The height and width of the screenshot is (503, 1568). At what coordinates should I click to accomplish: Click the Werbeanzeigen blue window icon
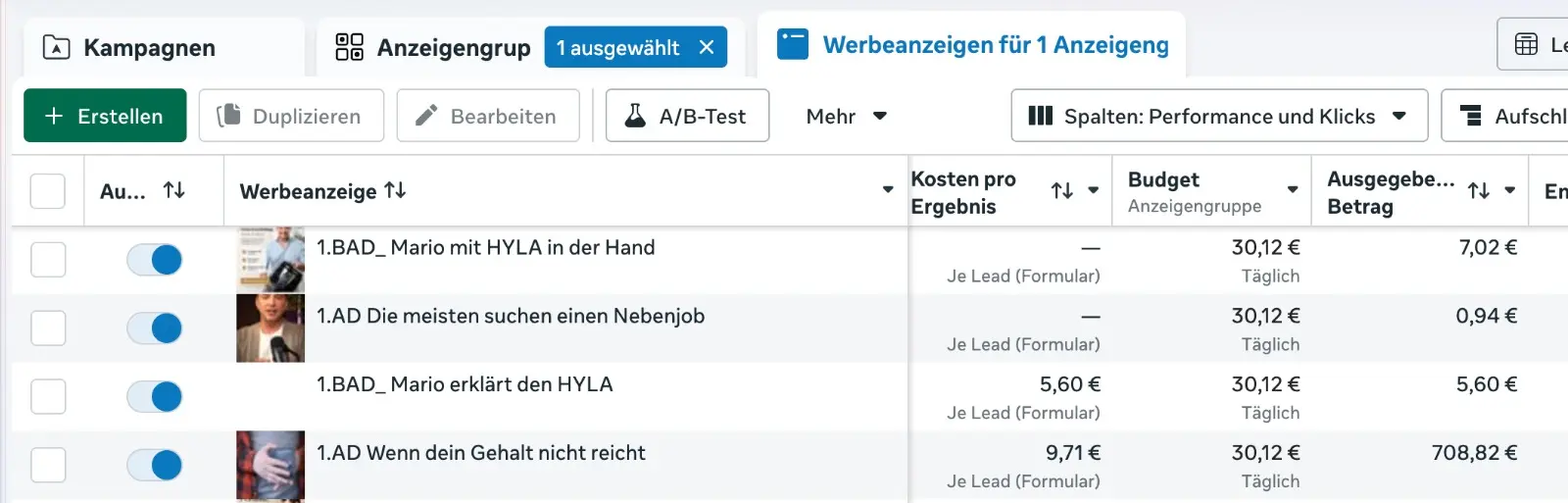click(793, 44)
